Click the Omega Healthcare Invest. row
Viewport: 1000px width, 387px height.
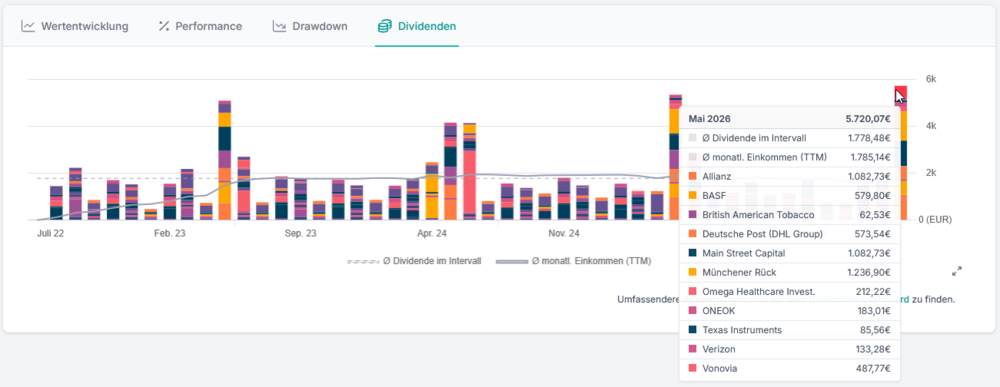(790, 291)
